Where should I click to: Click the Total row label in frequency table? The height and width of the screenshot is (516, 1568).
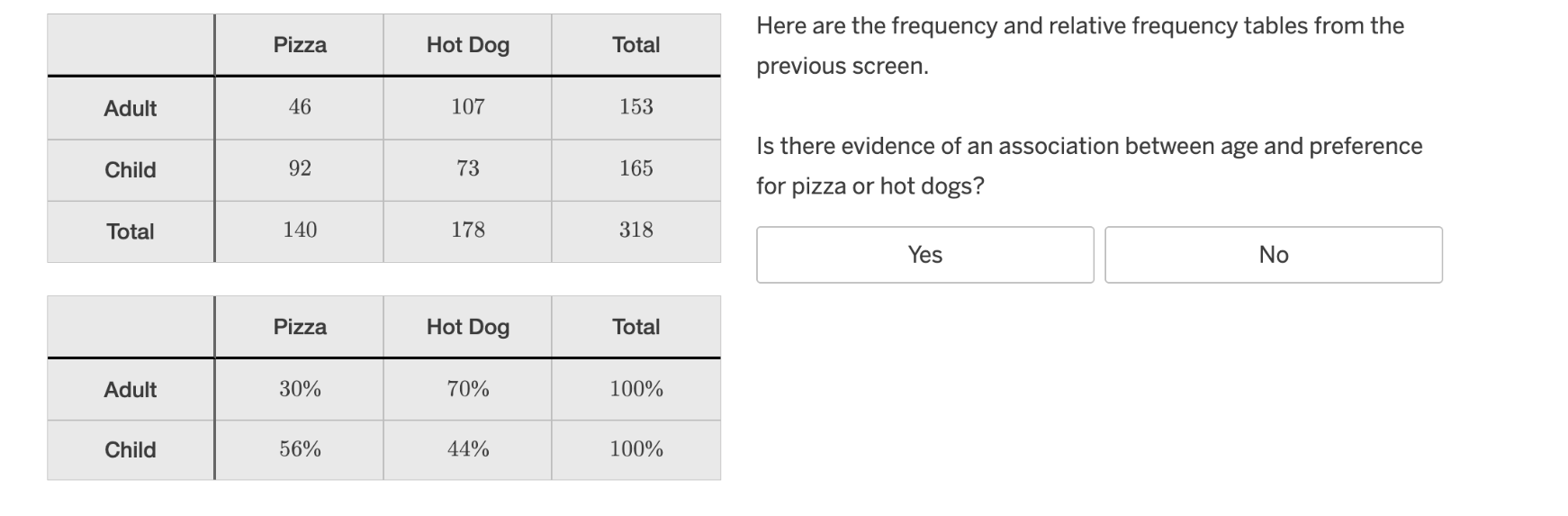tap(131, 231)
